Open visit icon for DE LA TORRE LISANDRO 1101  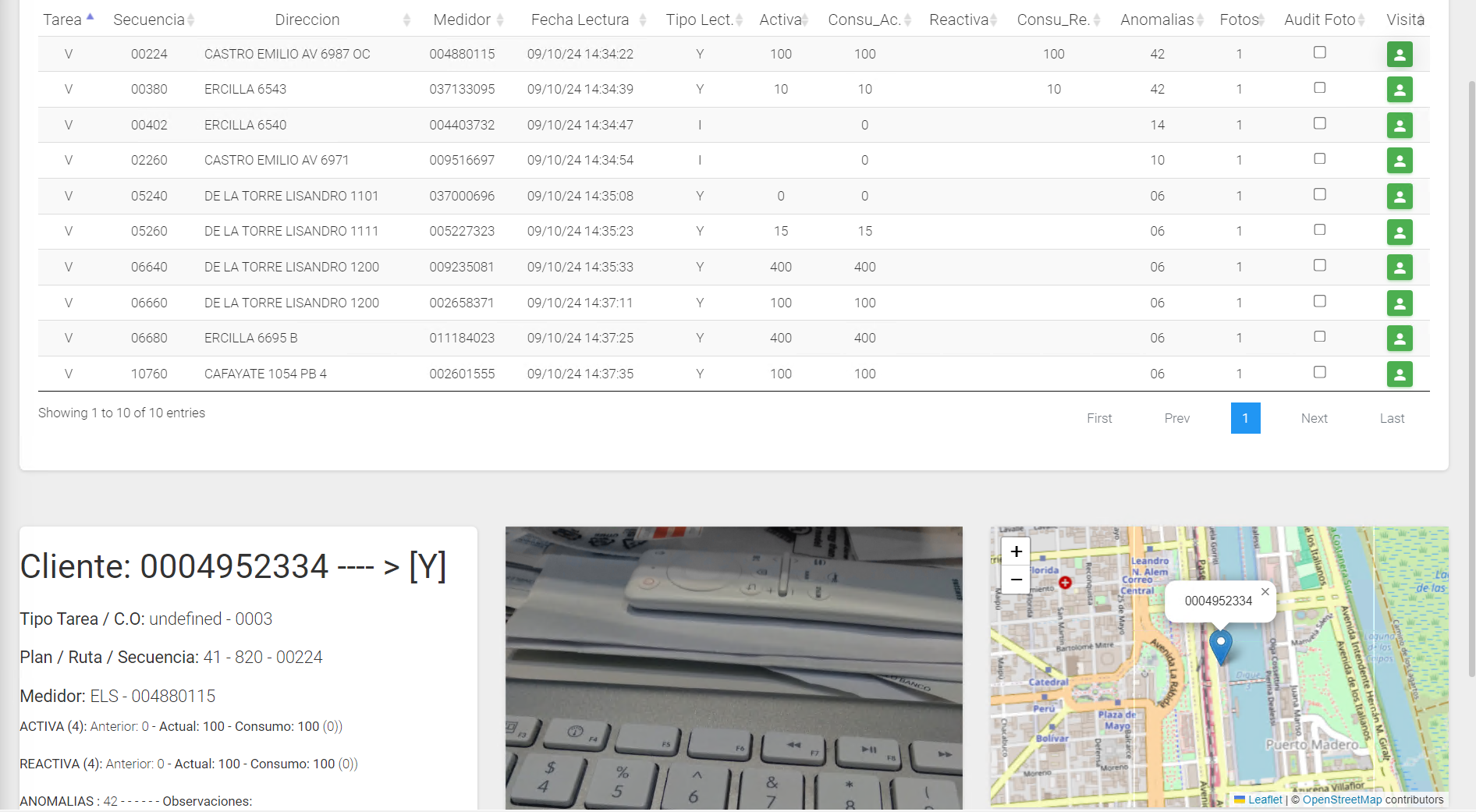(x=1400, y=197)
